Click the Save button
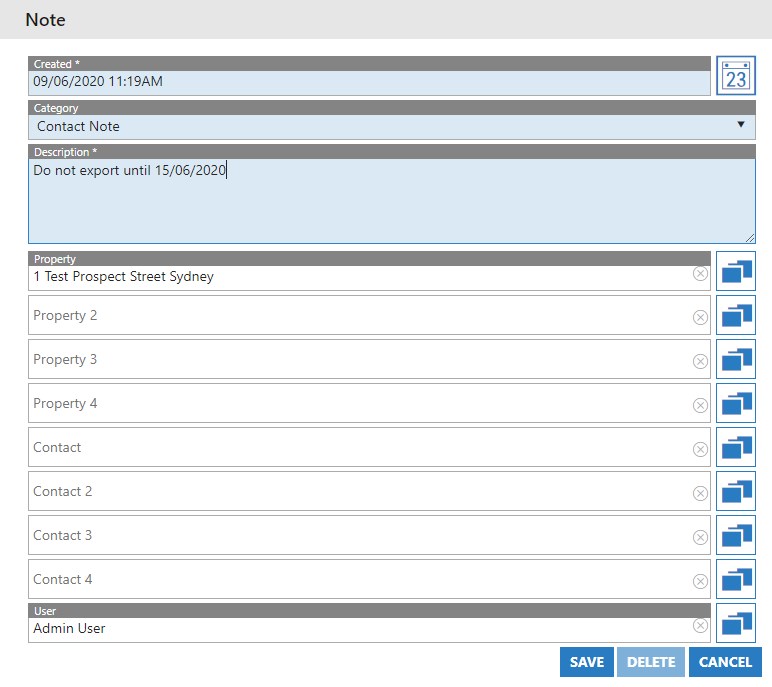Screen dimensions: 772x687 point(586,662)
